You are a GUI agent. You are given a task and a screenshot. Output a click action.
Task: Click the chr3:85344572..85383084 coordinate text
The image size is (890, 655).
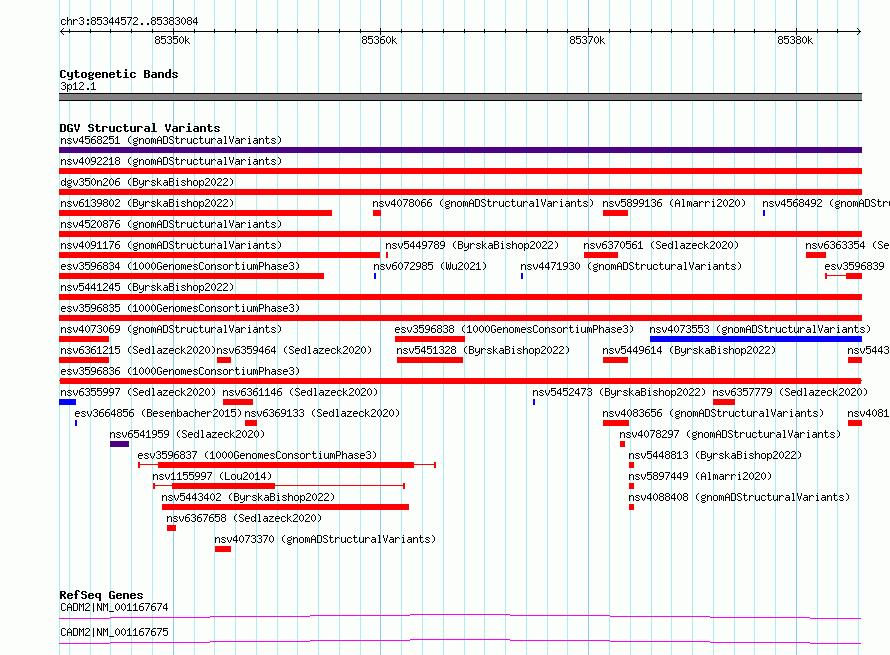pos(129,22)
